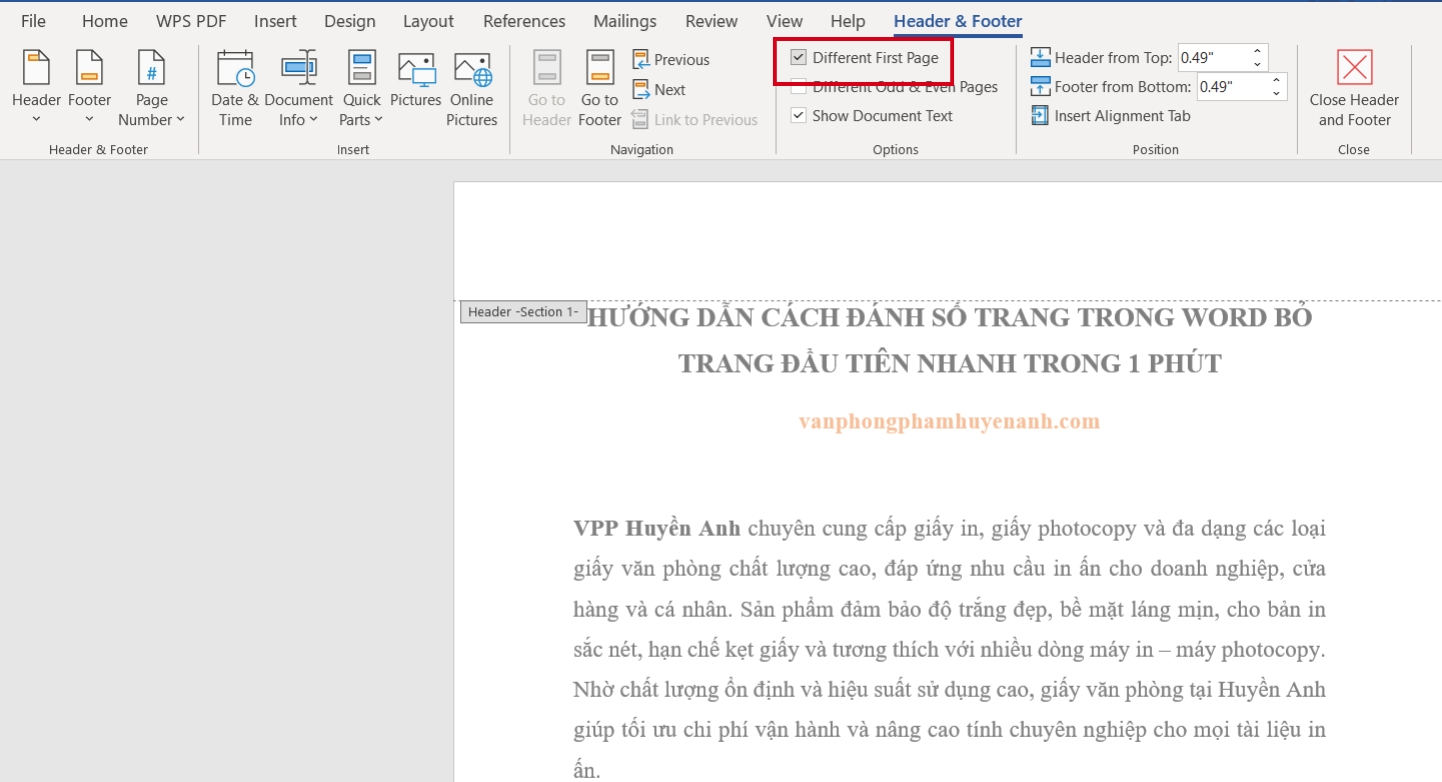Click Footer from Bottom value field

coord(1230,87)
